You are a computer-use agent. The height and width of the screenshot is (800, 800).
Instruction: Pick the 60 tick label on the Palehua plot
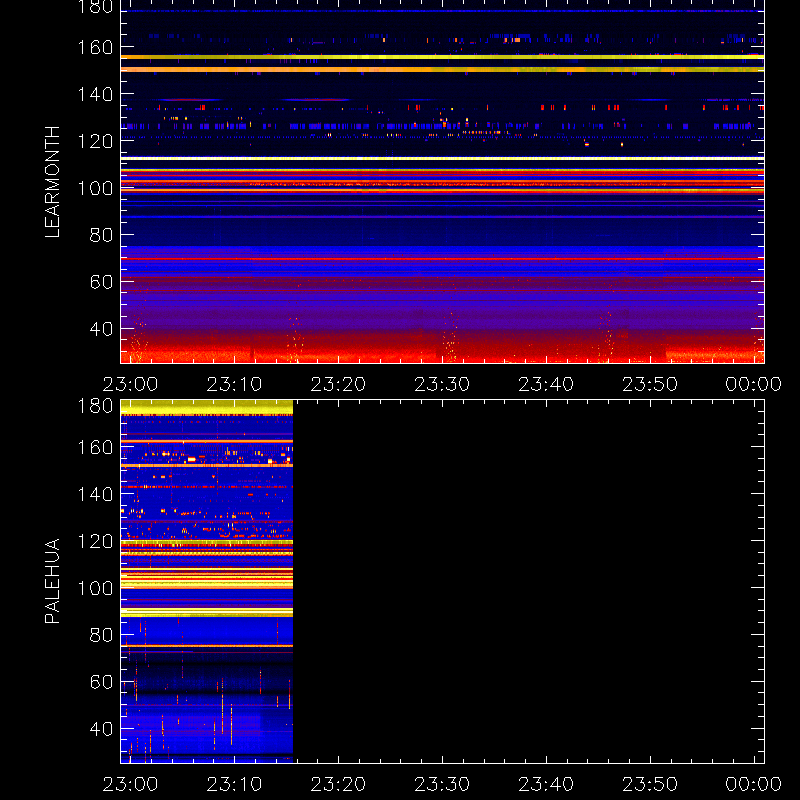pos(101,682)
